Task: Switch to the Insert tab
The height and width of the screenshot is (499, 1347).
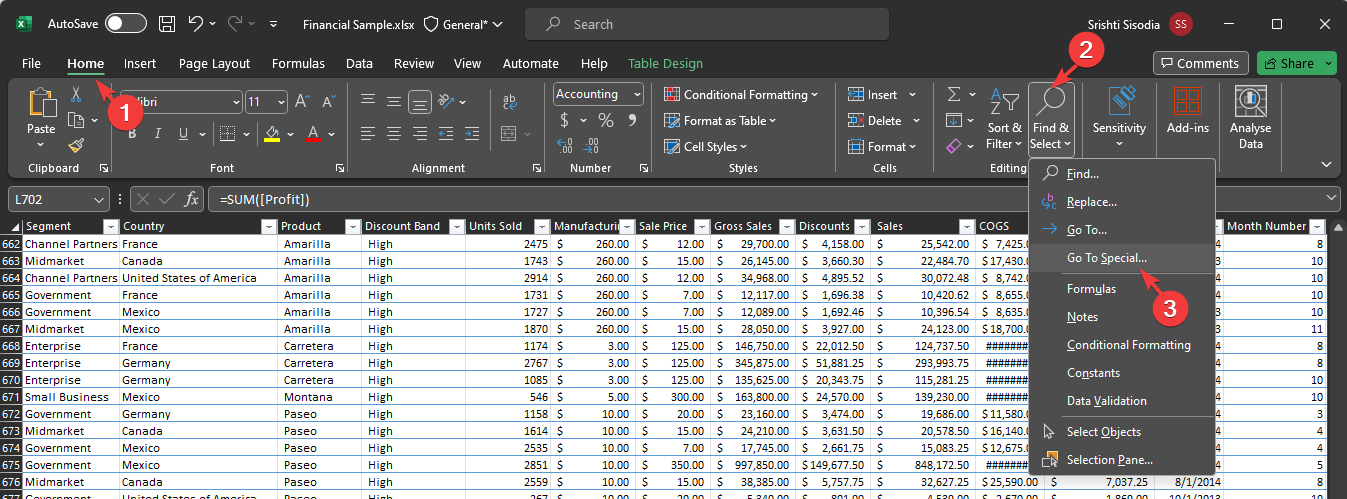Action: point(140,63)
